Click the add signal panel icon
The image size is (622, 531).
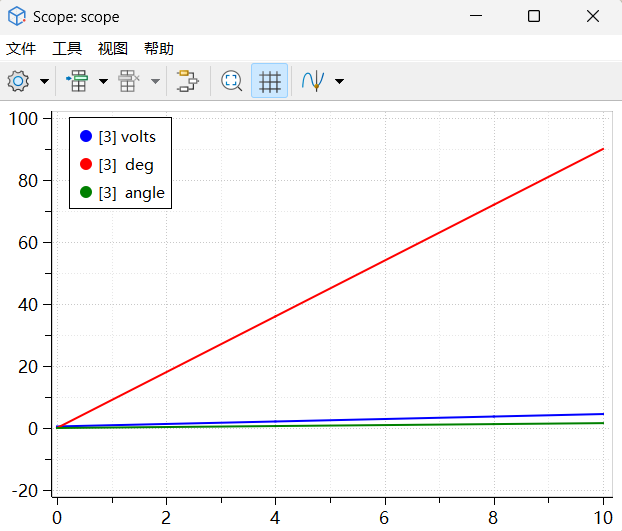pyautogui.click(x=77, y=81)
